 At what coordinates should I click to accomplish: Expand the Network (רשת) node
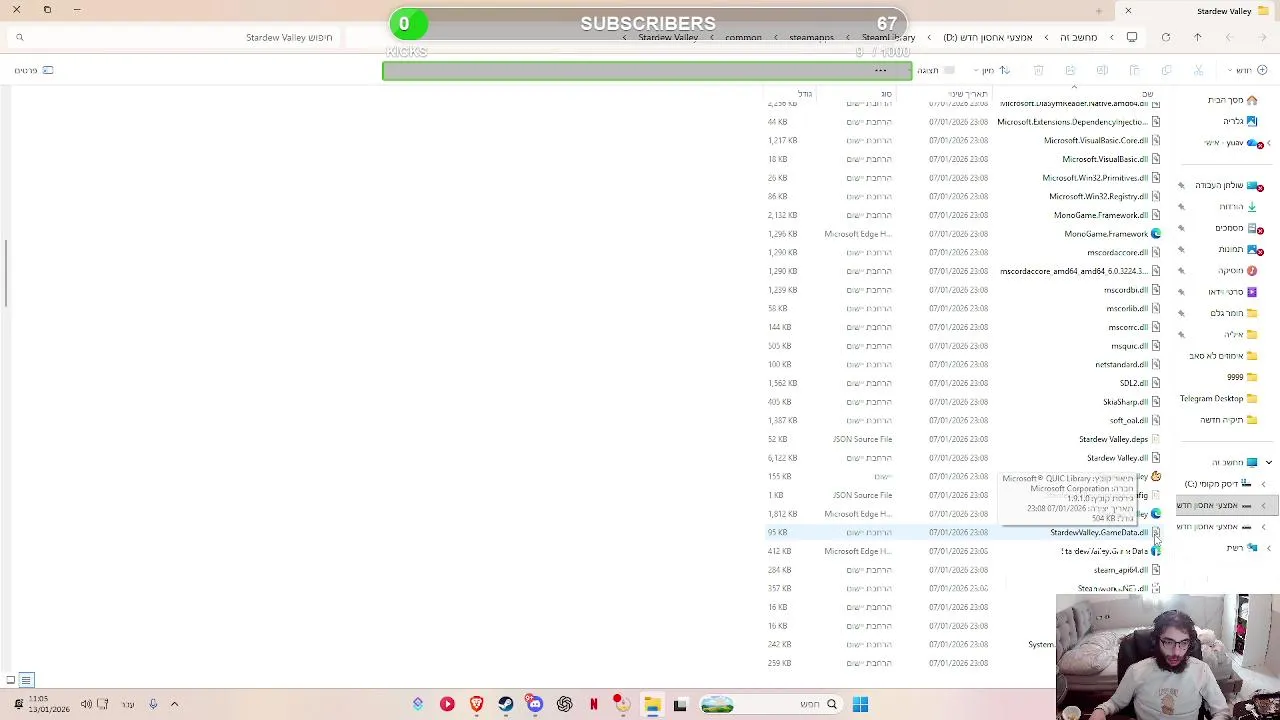1268,548
